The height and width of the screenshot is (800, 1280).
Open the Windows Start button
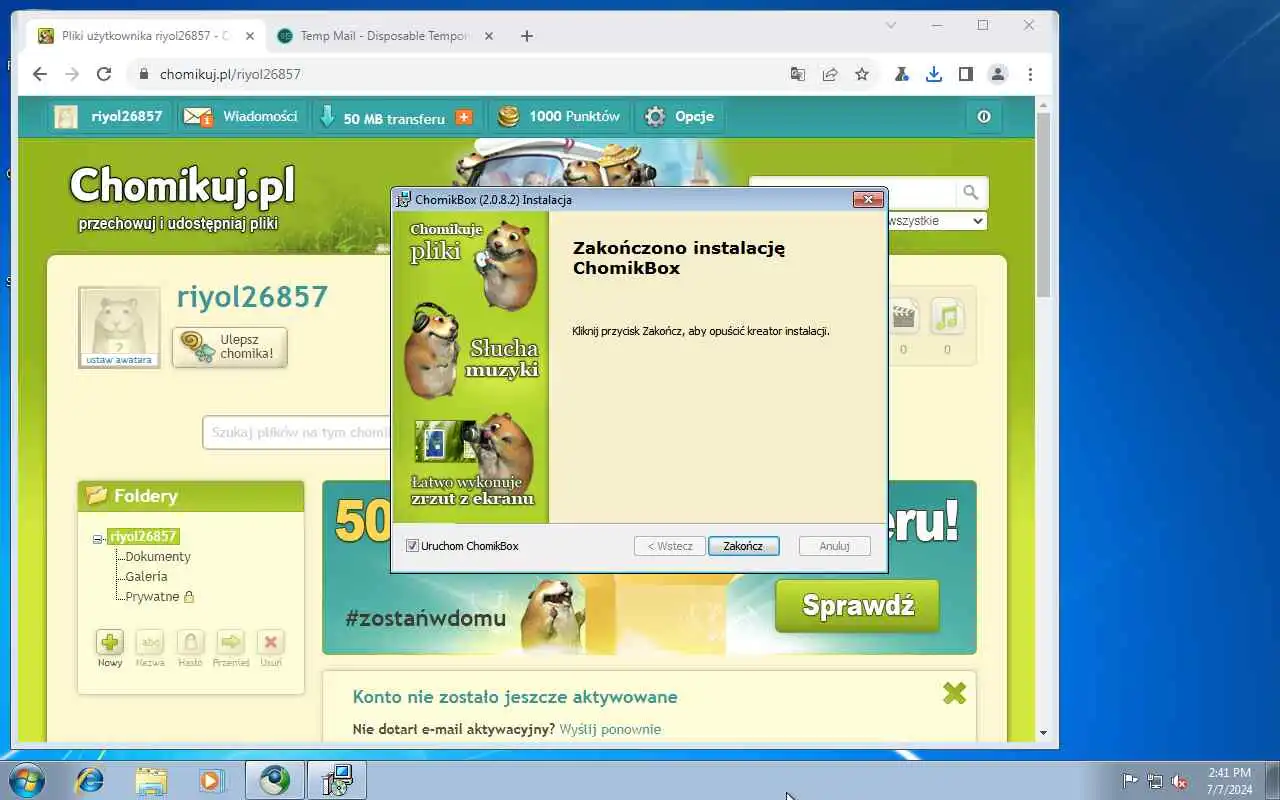(25, 780)
